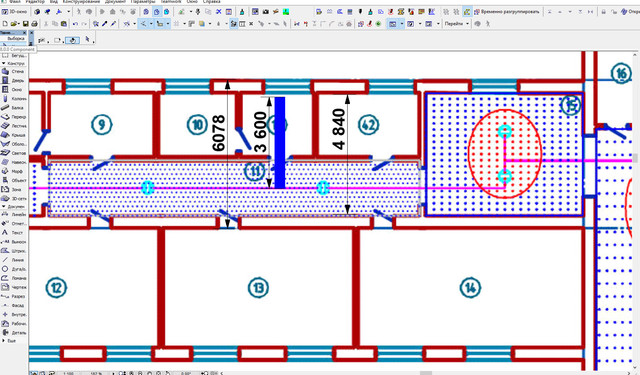
Task: Open the Справка menu
Action: (x=211, y=2)
